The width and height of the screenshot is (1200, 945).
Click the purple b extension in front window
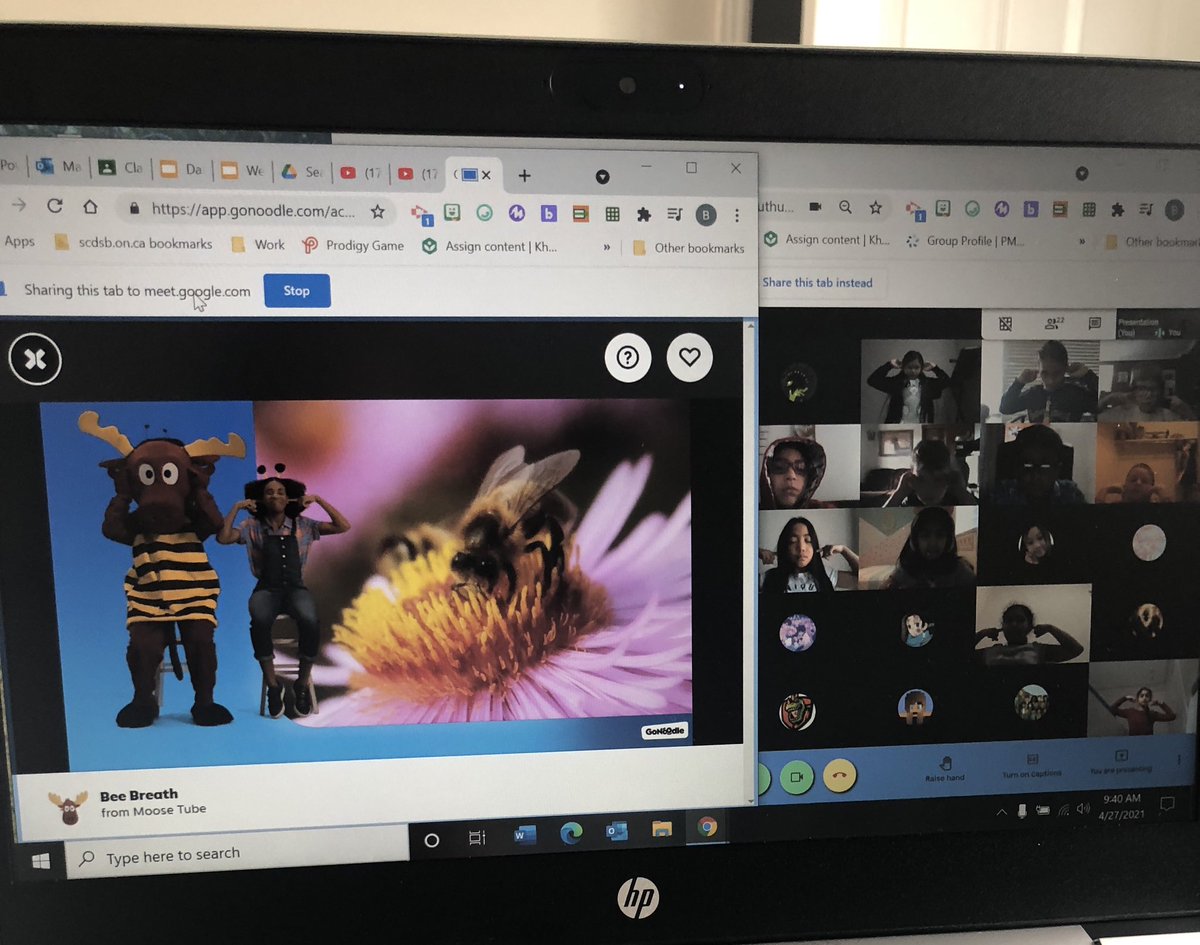[x=548, y=213]
